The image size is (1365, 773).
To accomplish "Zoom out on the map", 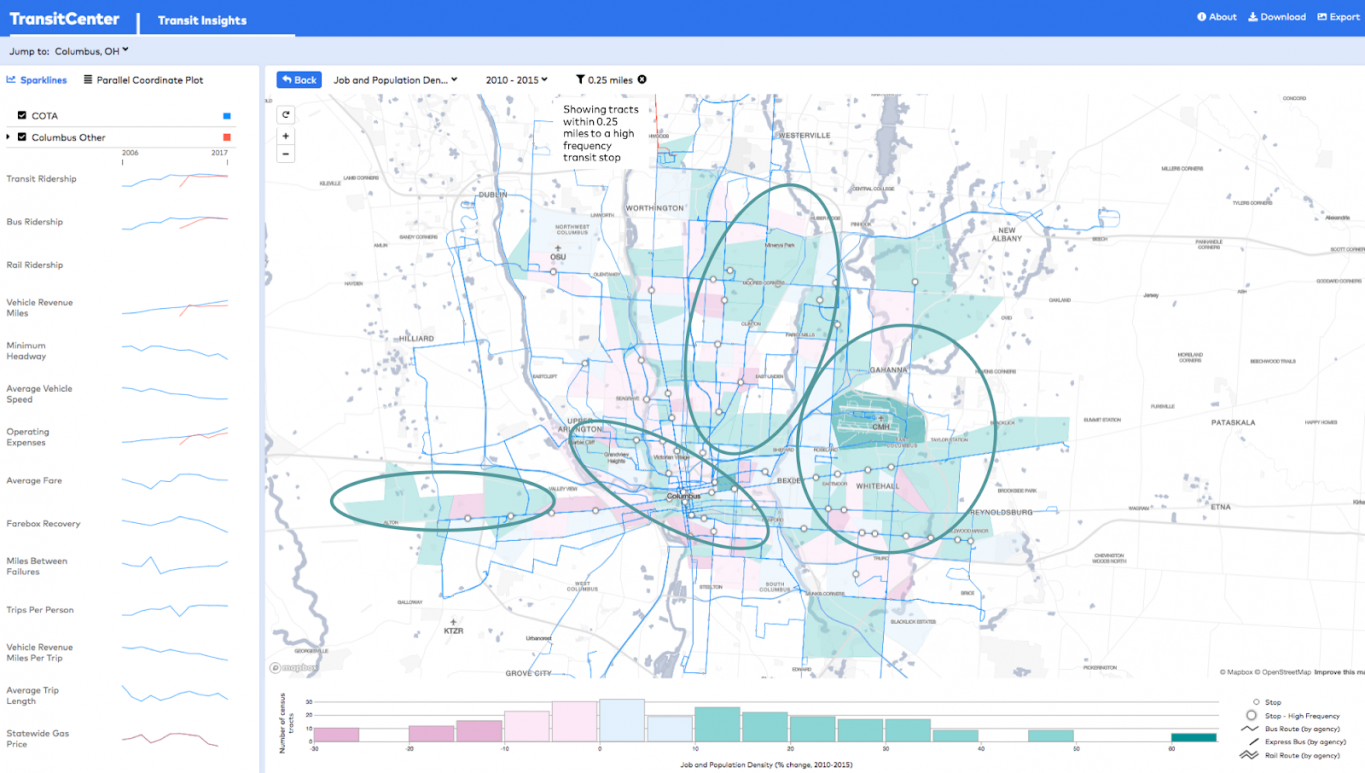I will coord(285,154).
